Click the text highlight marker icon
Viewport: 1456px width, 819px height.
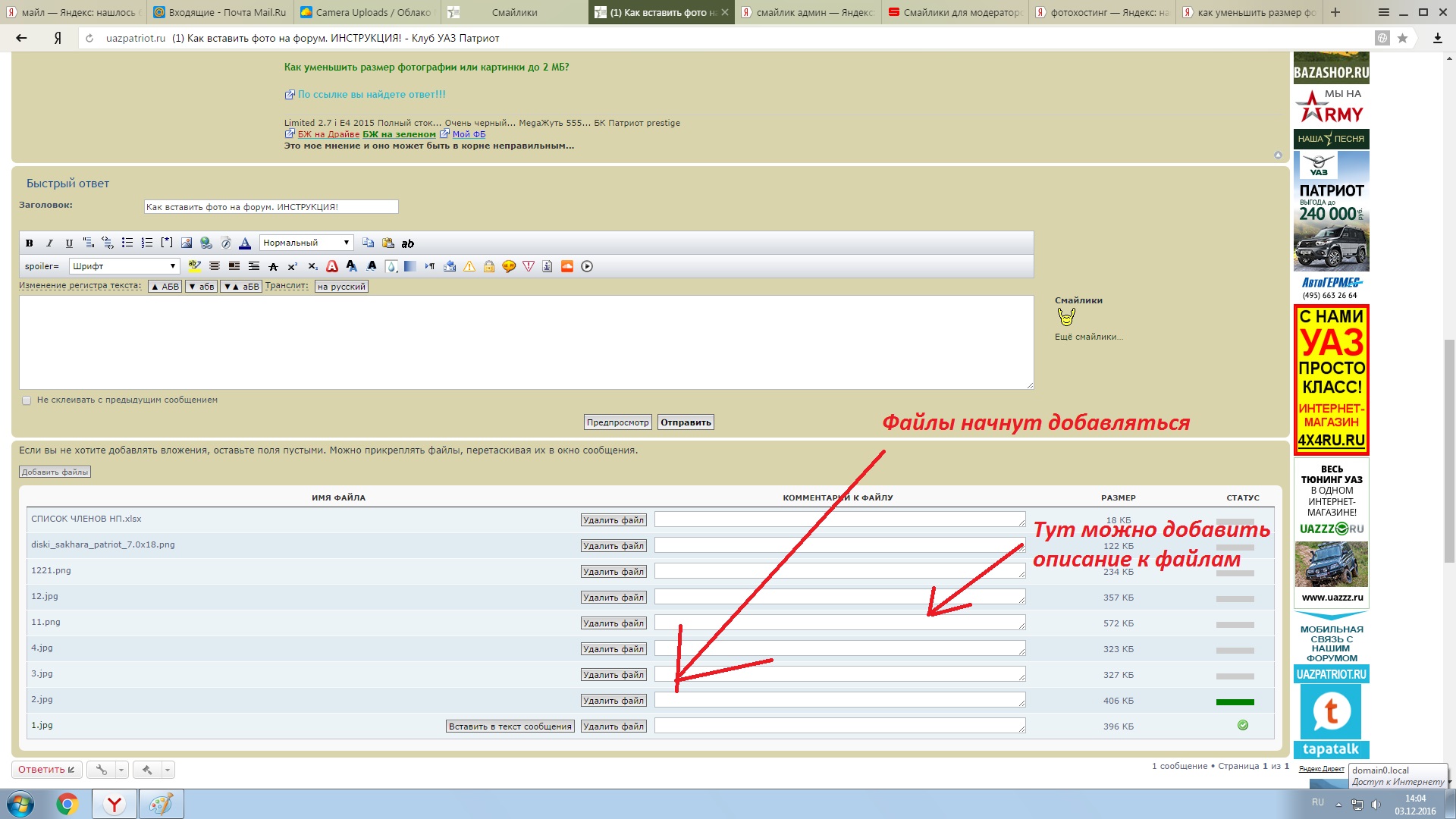[194, 266]
